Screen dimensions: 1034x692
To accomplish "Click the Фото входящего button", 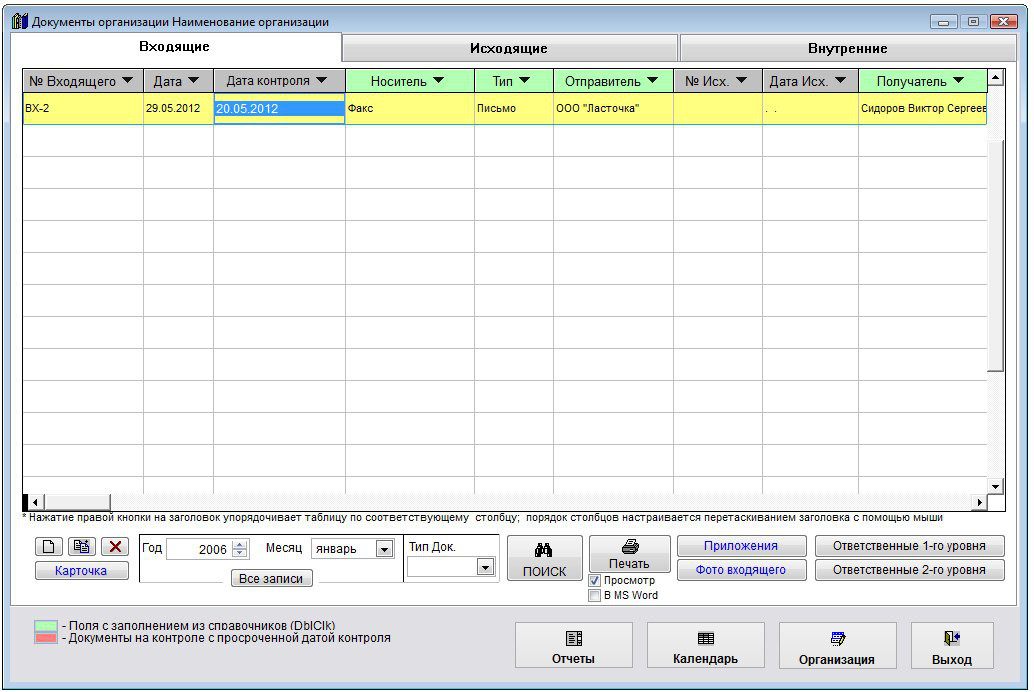I will (x=741, y=570).
